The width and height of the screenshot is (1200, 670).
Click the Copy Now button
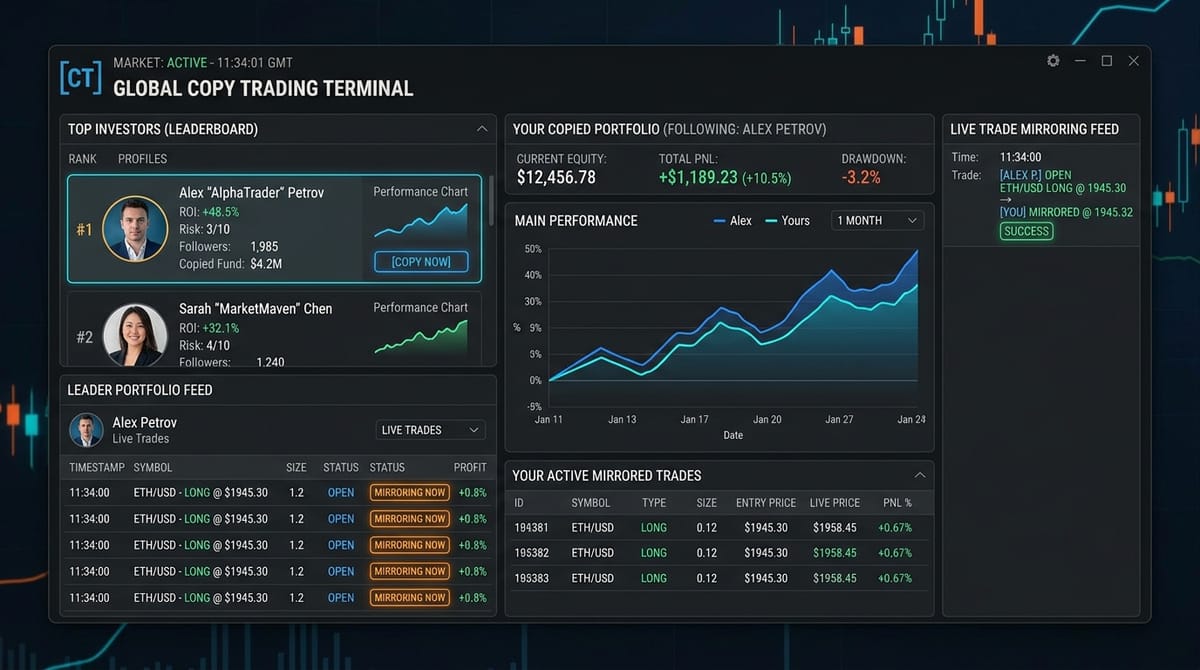[420, 262]
